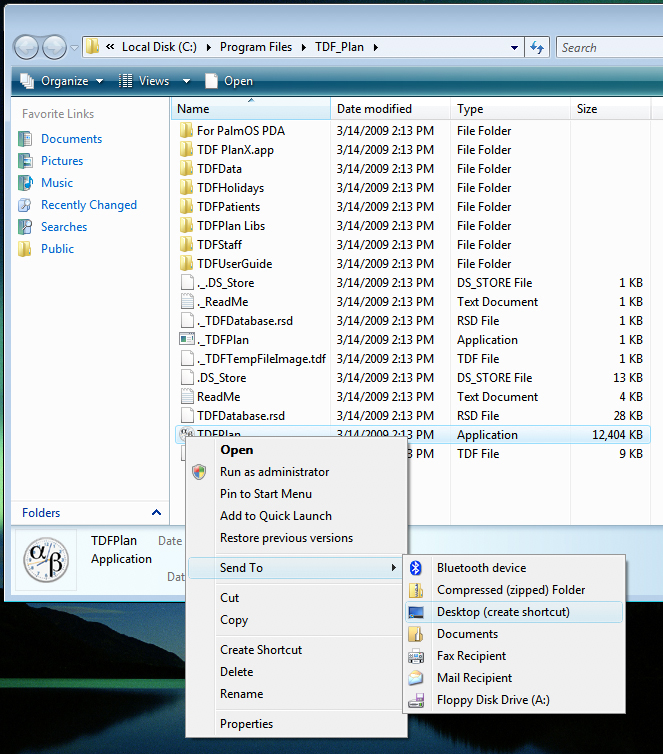Click the double-chevron breadcrumb overflow
Image resolution: width=663 pixels, height=754 pixels.
(x=110, y=47)
